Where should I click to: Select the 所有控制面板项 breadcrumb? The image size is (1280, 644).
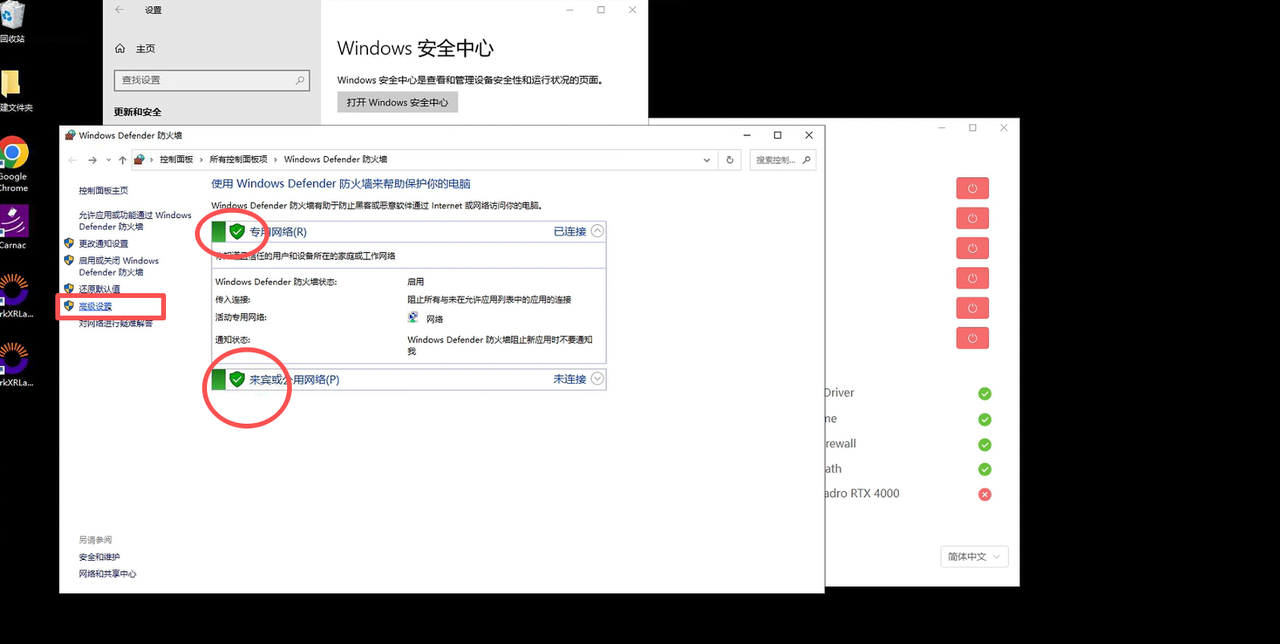[238, 160]
